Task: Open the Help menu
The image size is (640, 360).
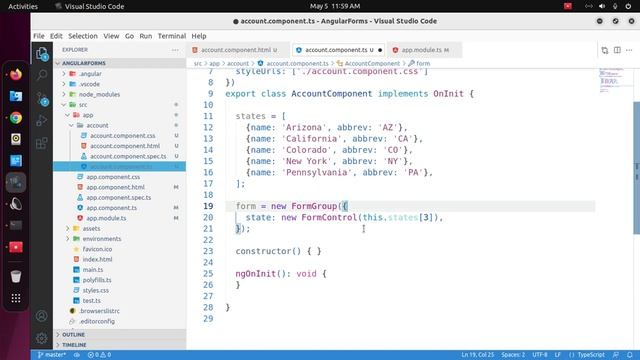Action: (199, 36)
